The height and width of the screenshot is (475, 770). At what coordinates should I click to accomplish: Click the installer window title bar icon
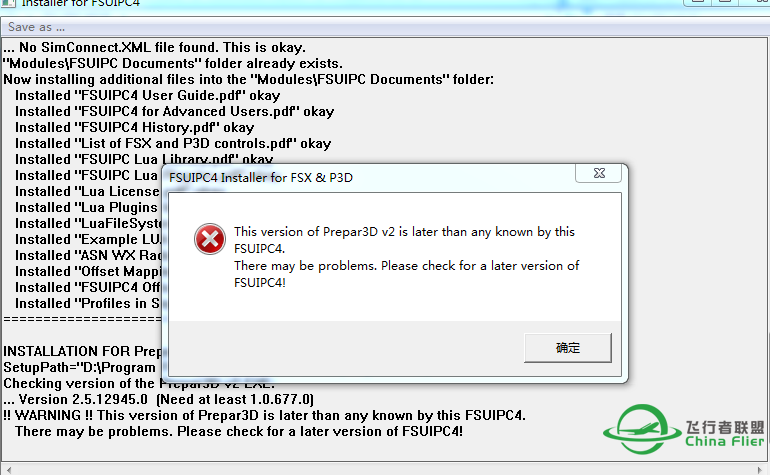point(8,2)
